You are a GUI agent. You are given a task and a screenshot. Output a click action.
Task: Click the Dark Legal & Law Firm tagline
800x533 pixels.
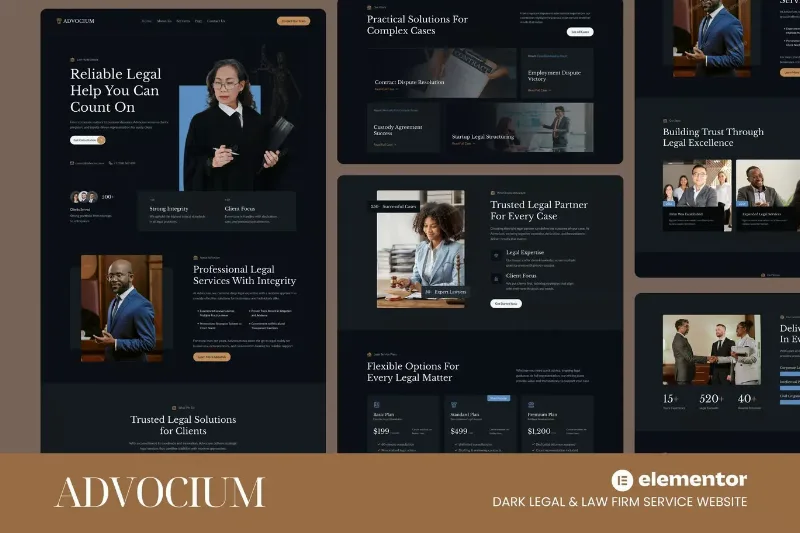point(619,502)
